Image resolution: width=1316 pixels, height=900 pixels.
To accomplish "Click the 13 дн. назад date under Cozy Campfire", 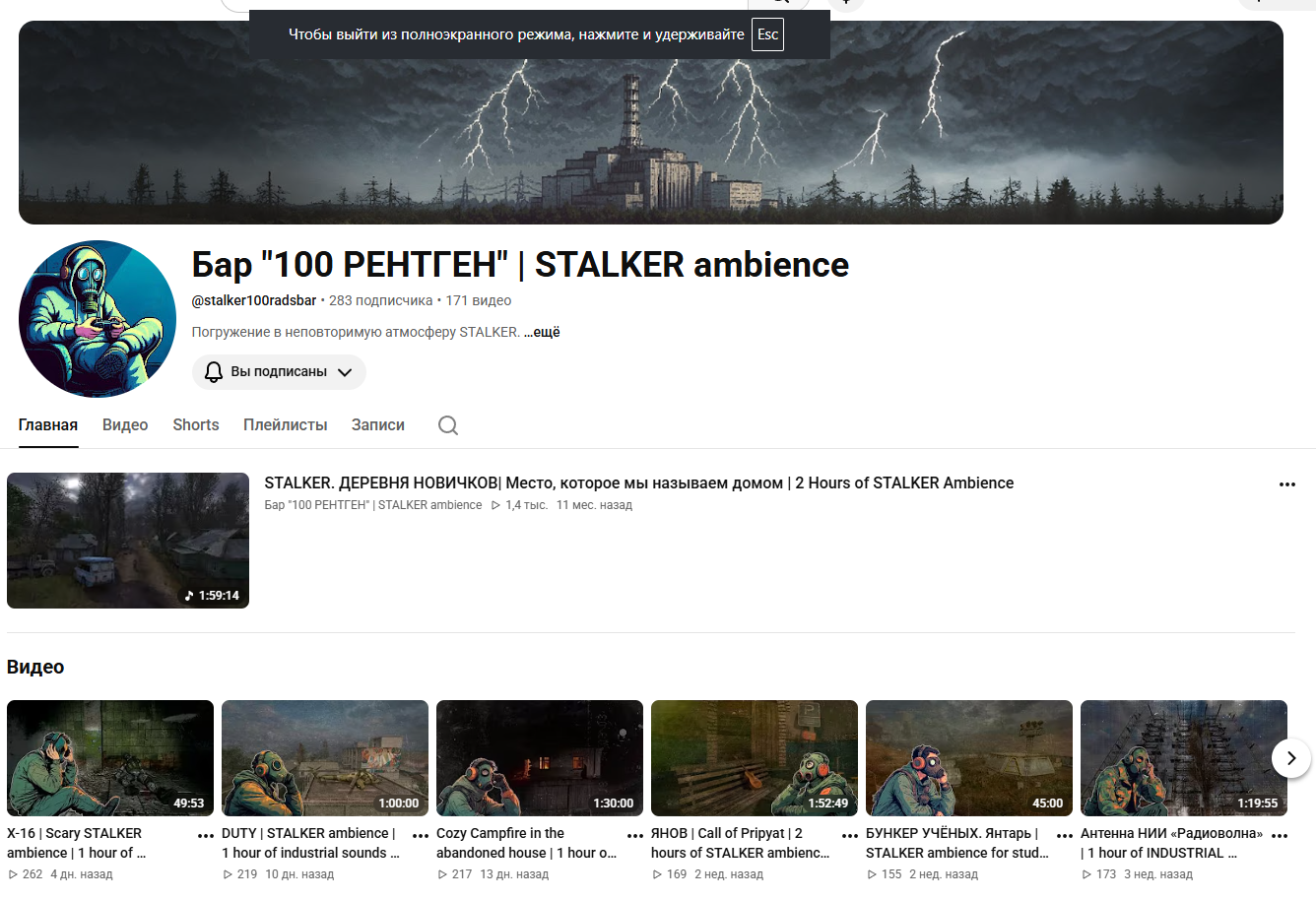I will [x=514, y=874].
